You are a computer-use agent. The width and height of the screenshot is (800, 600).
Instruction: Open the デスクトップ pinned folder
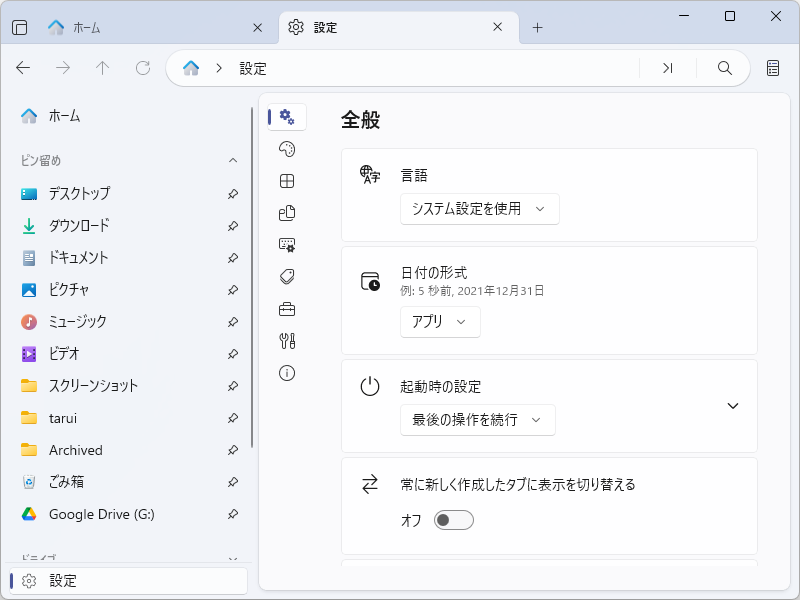point(128,194)
